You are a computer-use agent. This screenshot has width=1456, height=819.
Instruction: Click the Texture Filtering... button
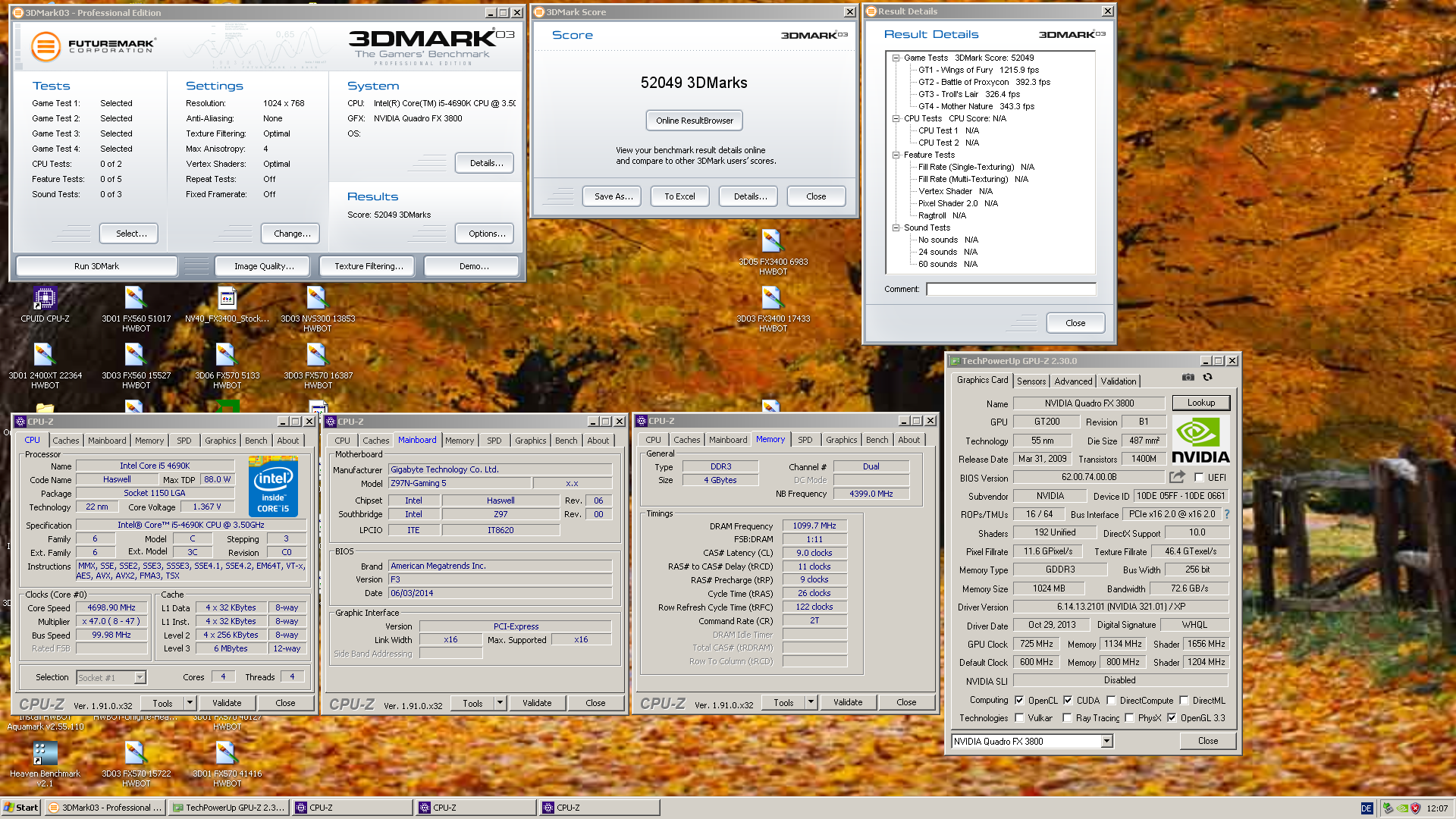(368, 266)
